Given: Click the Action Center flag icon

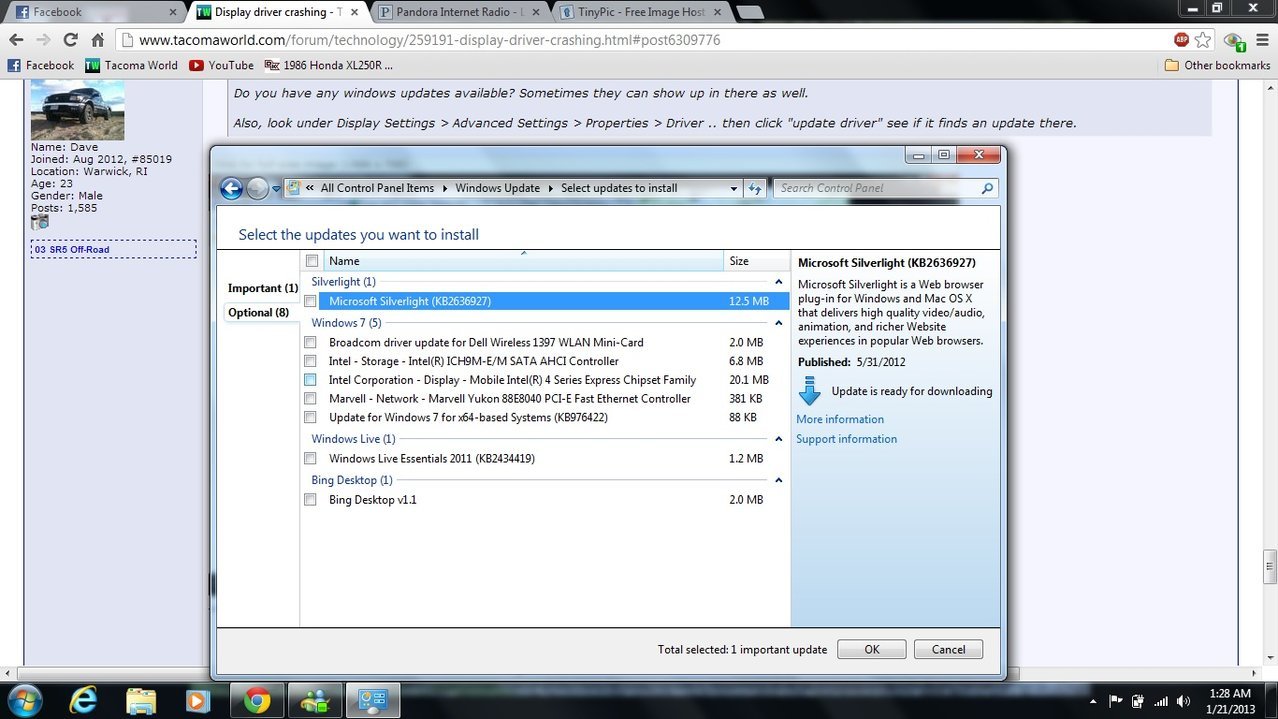Looking at the screenshot, I should click(x=1114, y=701).
